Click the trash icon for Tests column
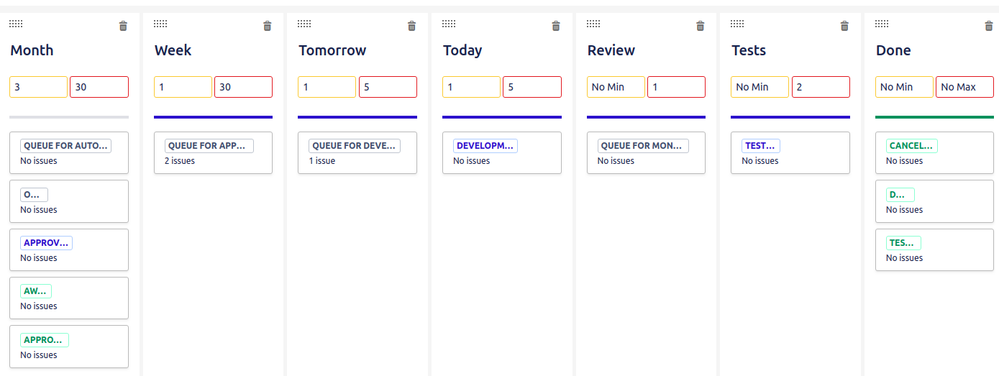The image size is (999, 376). point(844,25)
